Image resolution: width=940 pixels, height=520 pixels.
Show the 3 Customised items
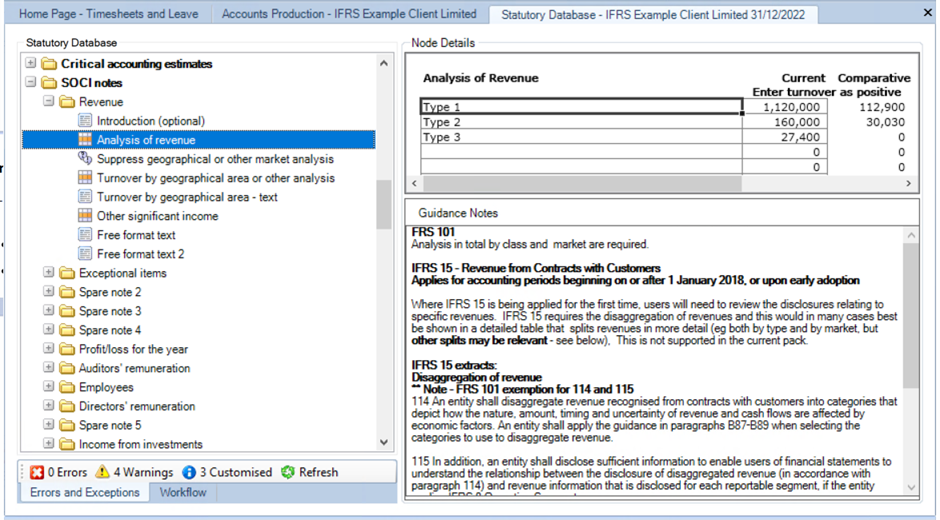[x=236, y=473]
